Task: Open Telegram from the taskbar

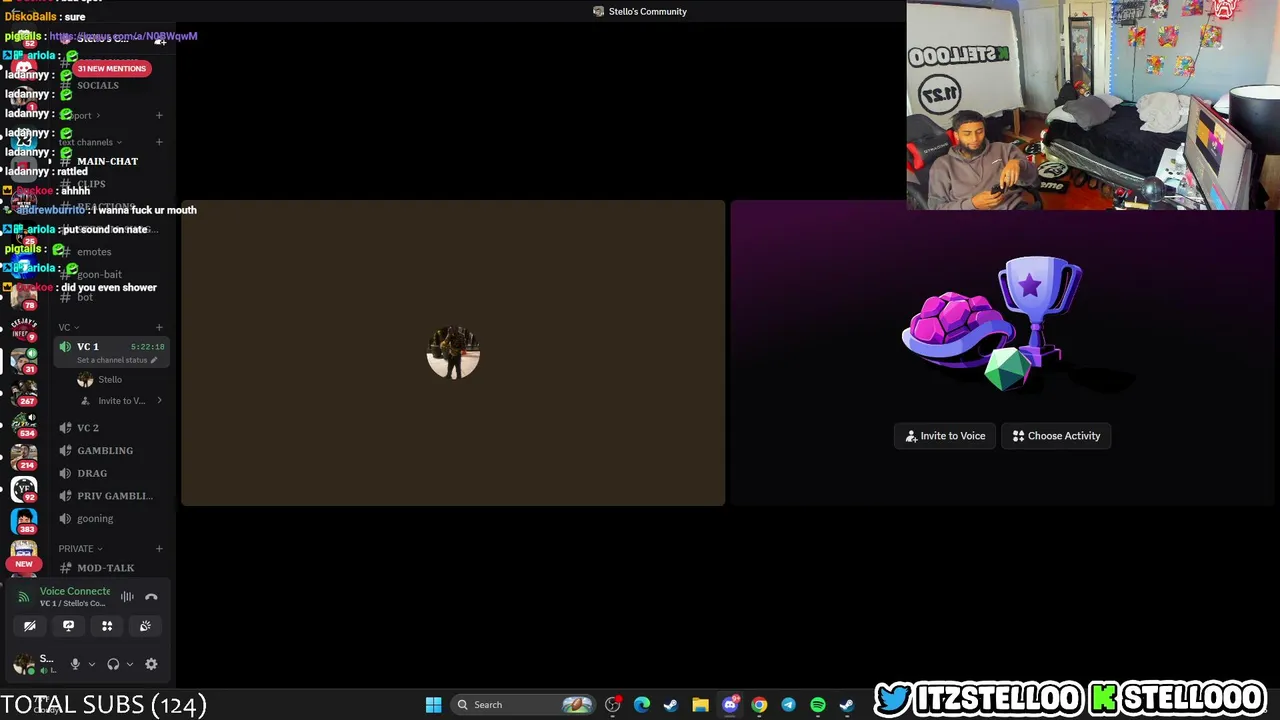Action: click(788, 705)
